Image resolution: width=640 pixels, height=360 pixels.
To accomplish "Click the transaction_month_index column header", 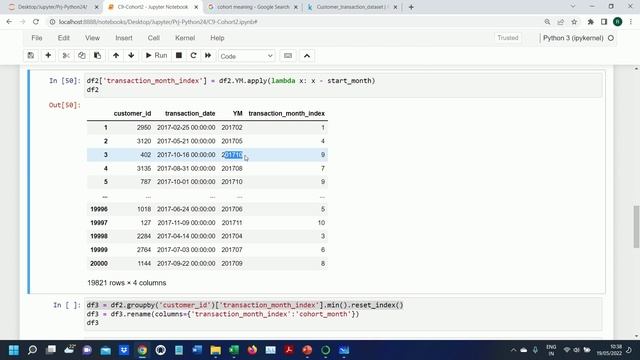I will (287, 113).
